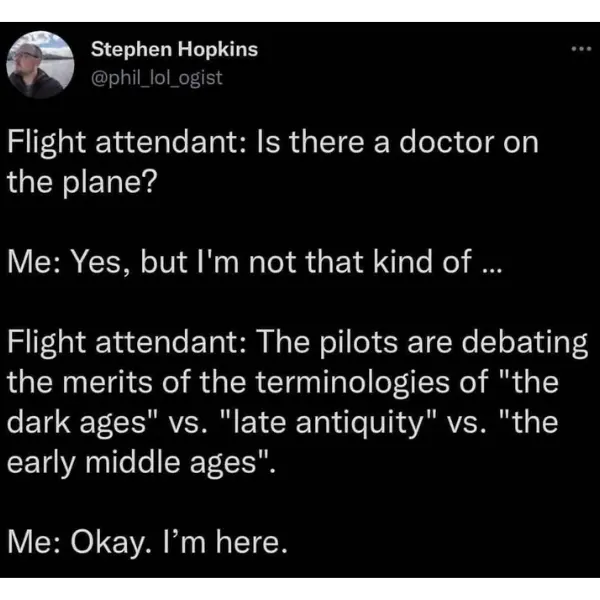This screenshot has width=600, height=600.
Task: Click the phrase "early middle ages"
Action: click(140, 462)
